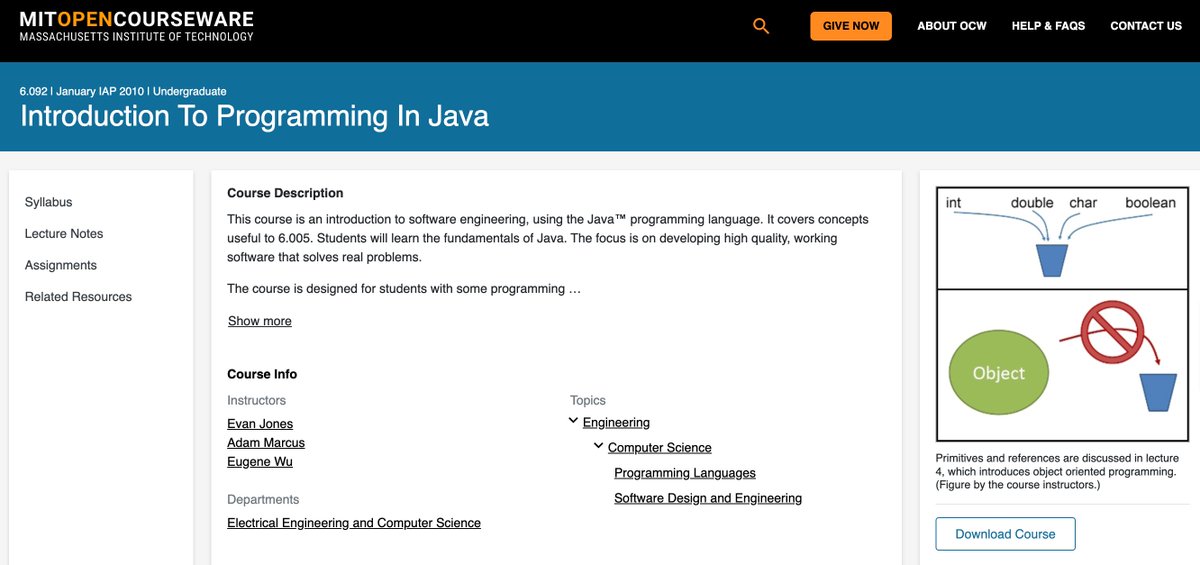Click the MIT OpenCourseWare logo
The height and width of the screenshot is (565, 1200).
137,26
